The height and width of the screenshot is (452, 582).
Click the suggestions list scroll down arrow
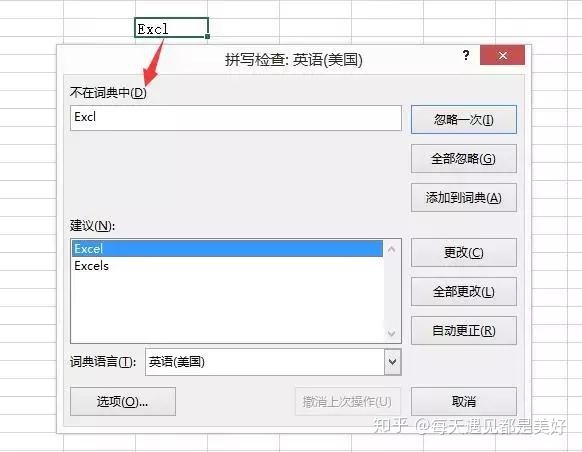(392, 333)
